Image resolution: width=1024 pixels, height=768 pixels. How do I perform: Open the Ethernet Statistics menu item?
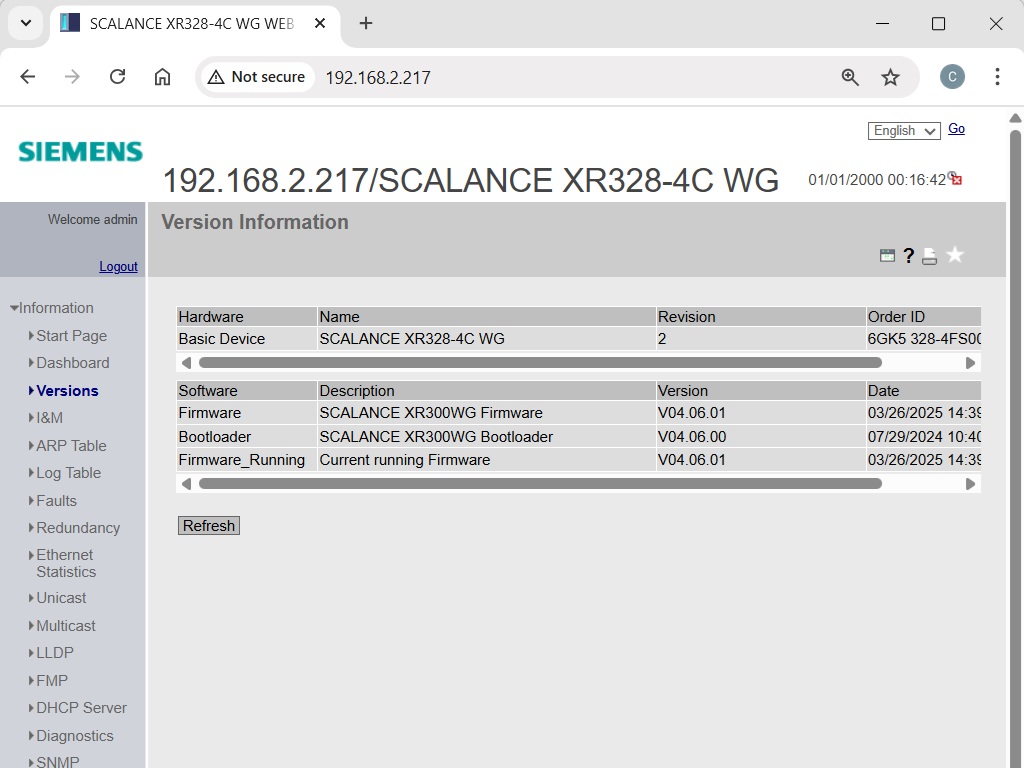point(66,563)
